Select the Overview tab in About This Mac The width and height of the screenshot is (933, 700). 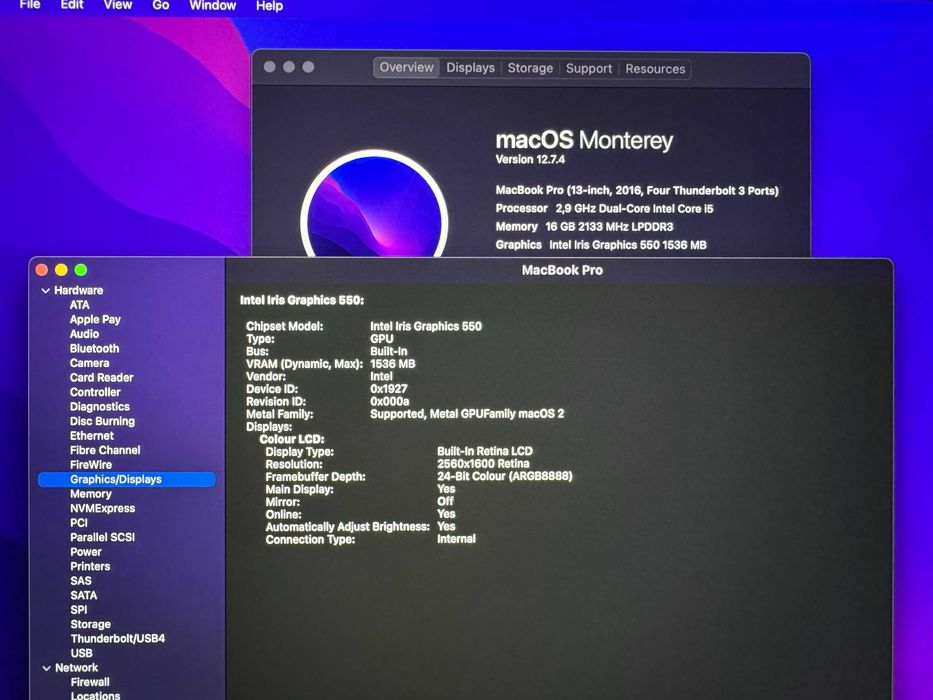(406, 67)
